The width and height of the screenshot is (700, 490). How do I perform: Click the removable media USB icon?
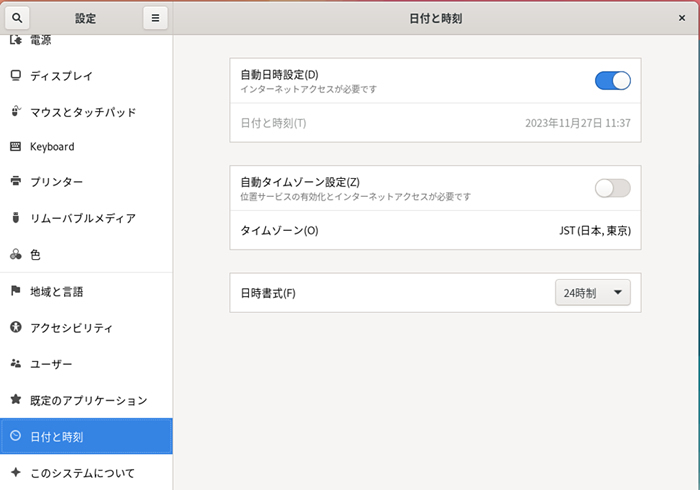click(15, 218)
